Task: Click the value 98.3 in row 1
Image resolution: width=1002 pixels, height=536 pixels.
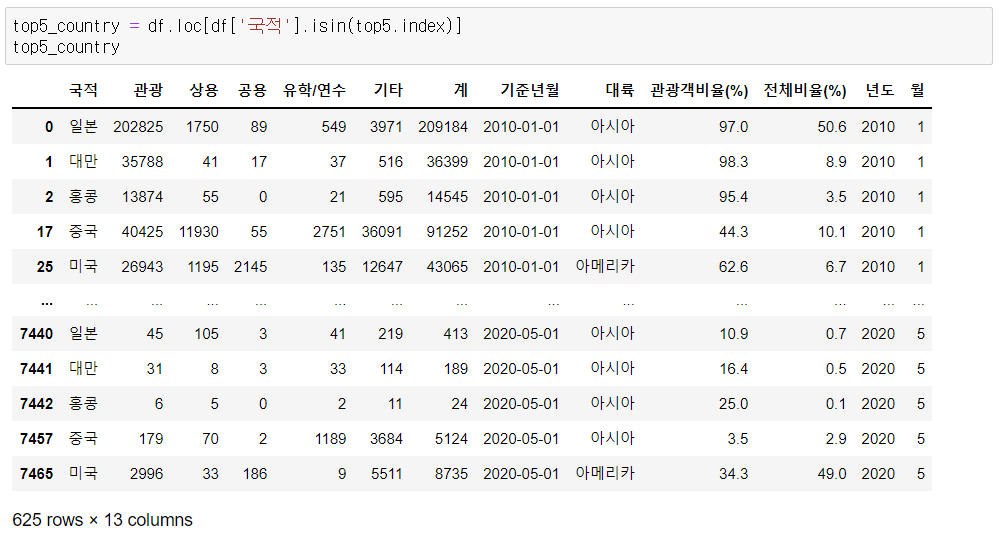Action: (x=734, y=162)
